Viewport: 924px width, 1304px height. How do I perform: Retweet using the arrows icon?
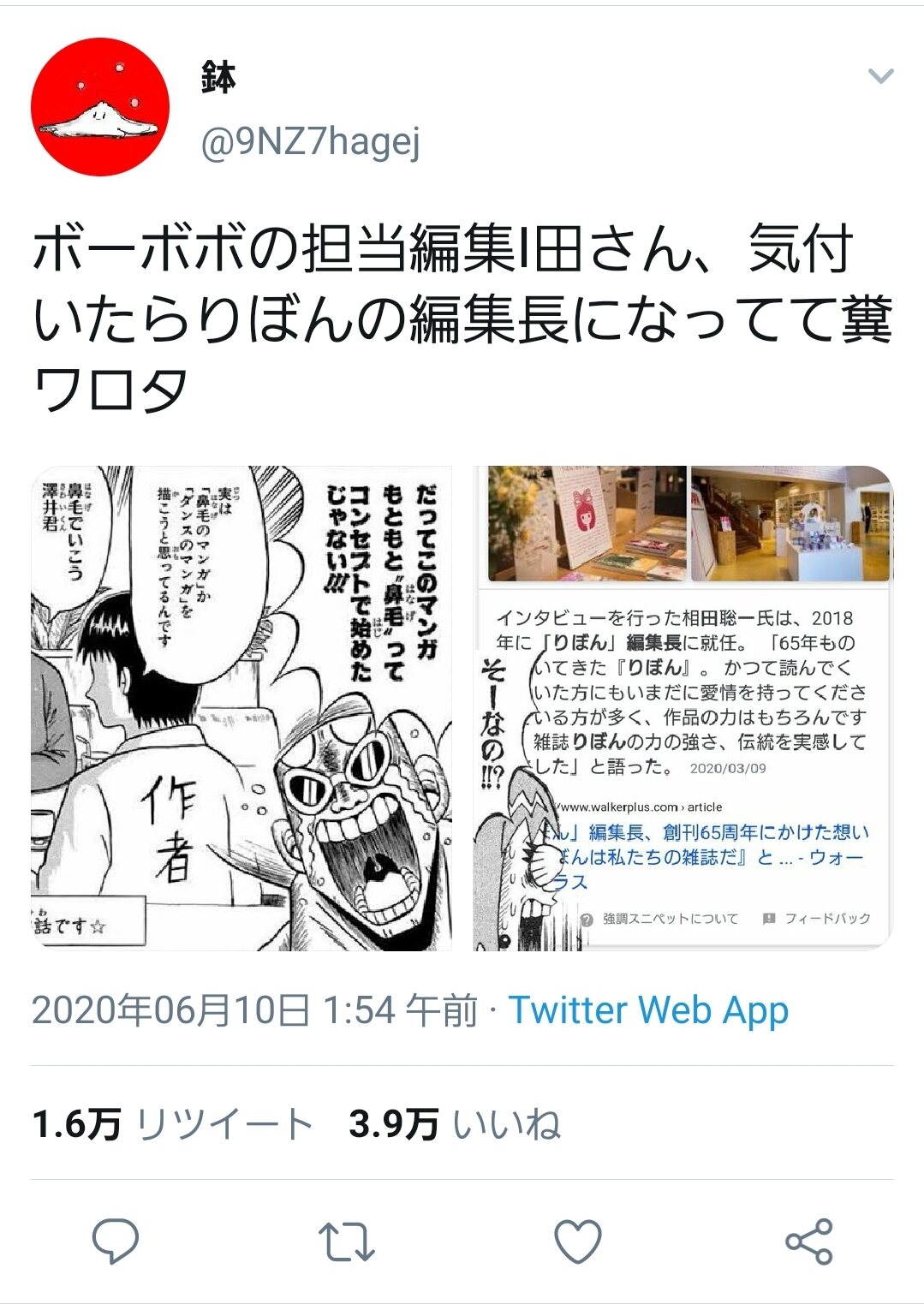346,1241
